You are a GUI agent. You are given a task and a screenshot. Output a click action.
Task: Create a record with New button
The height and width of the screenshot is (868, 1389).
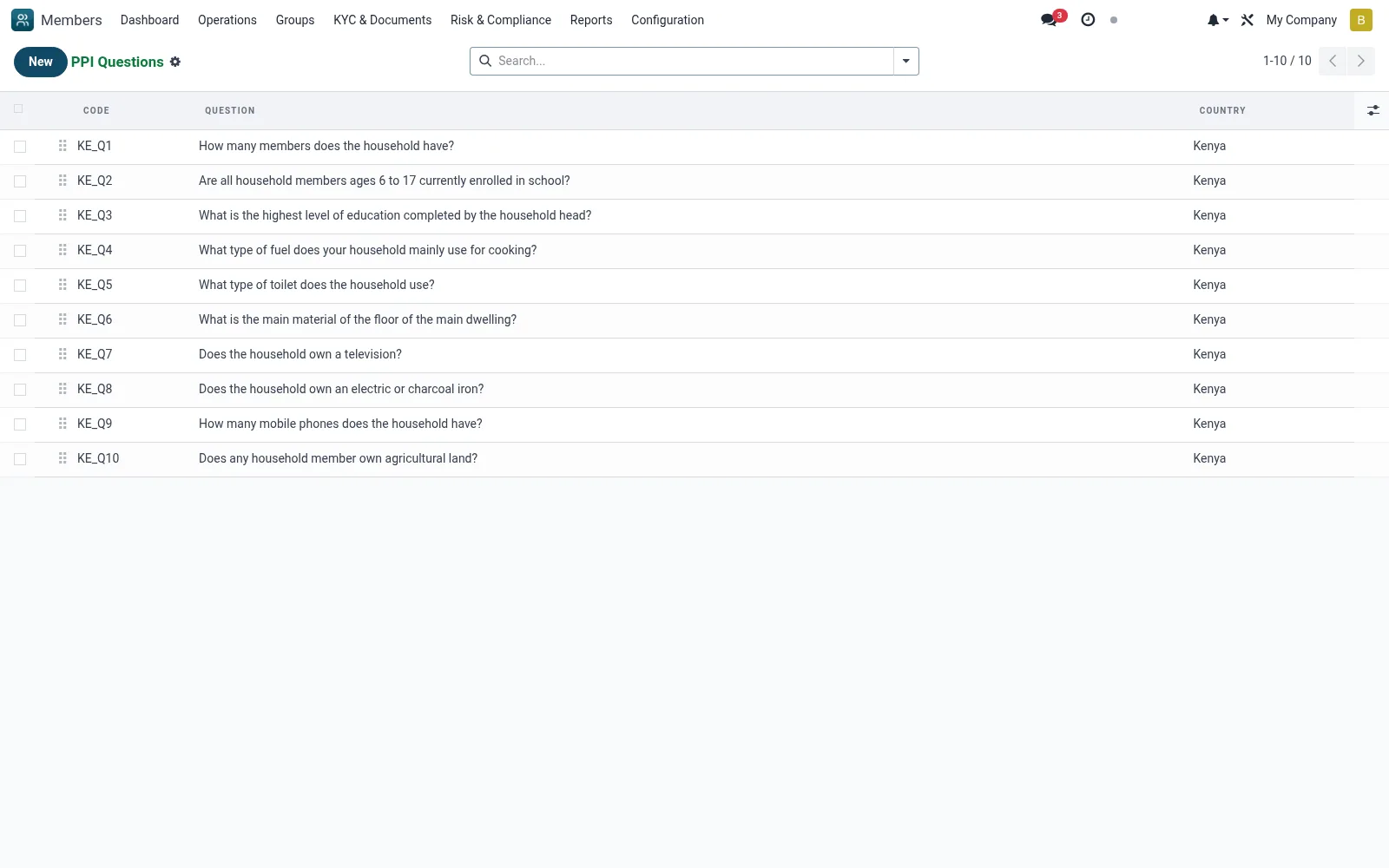[41, 62]
